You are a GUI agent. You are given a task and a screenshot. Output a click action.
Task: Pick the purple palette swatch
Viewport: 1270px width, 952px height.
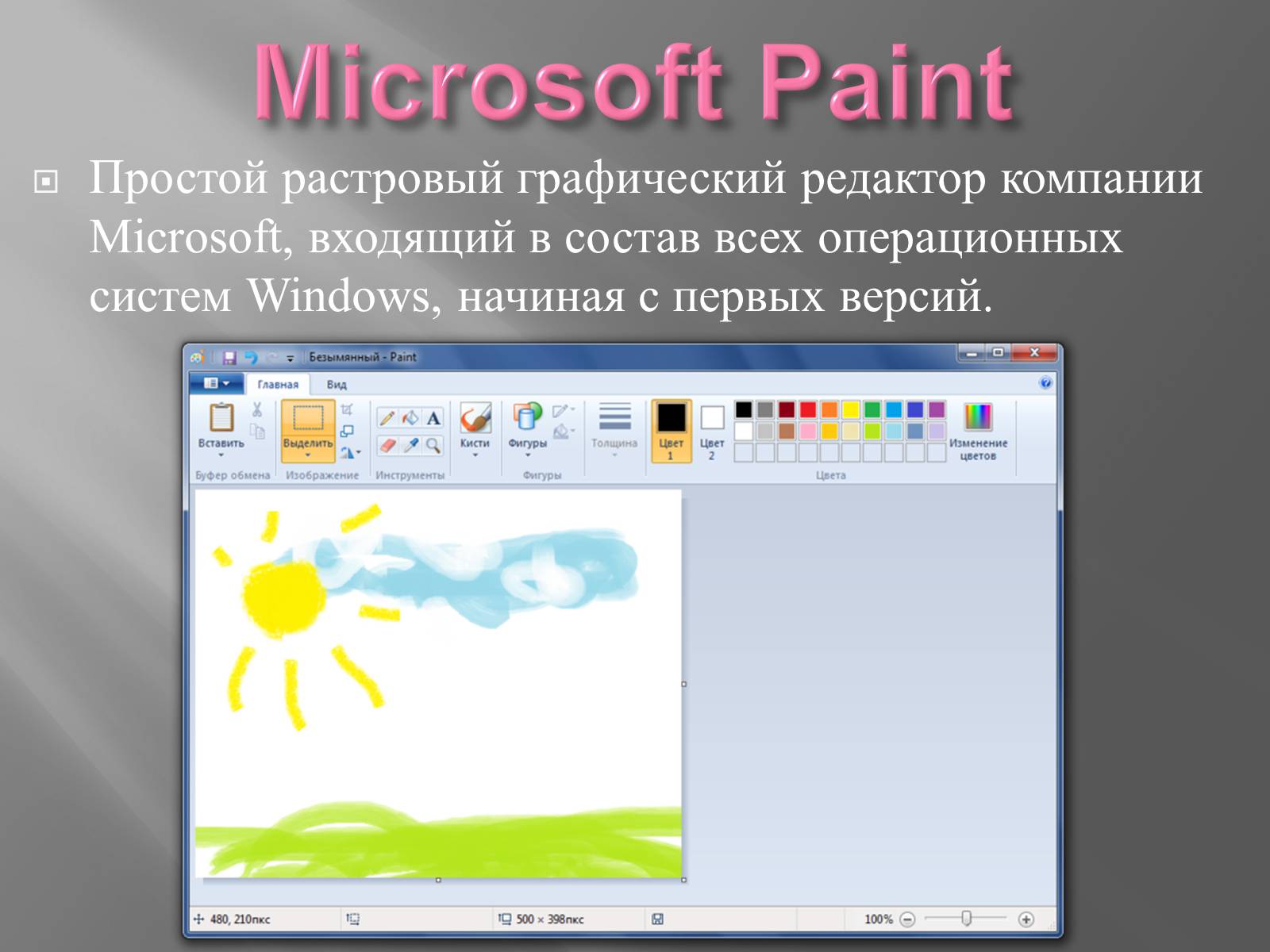pyautogui.click(x=937, y=409)
